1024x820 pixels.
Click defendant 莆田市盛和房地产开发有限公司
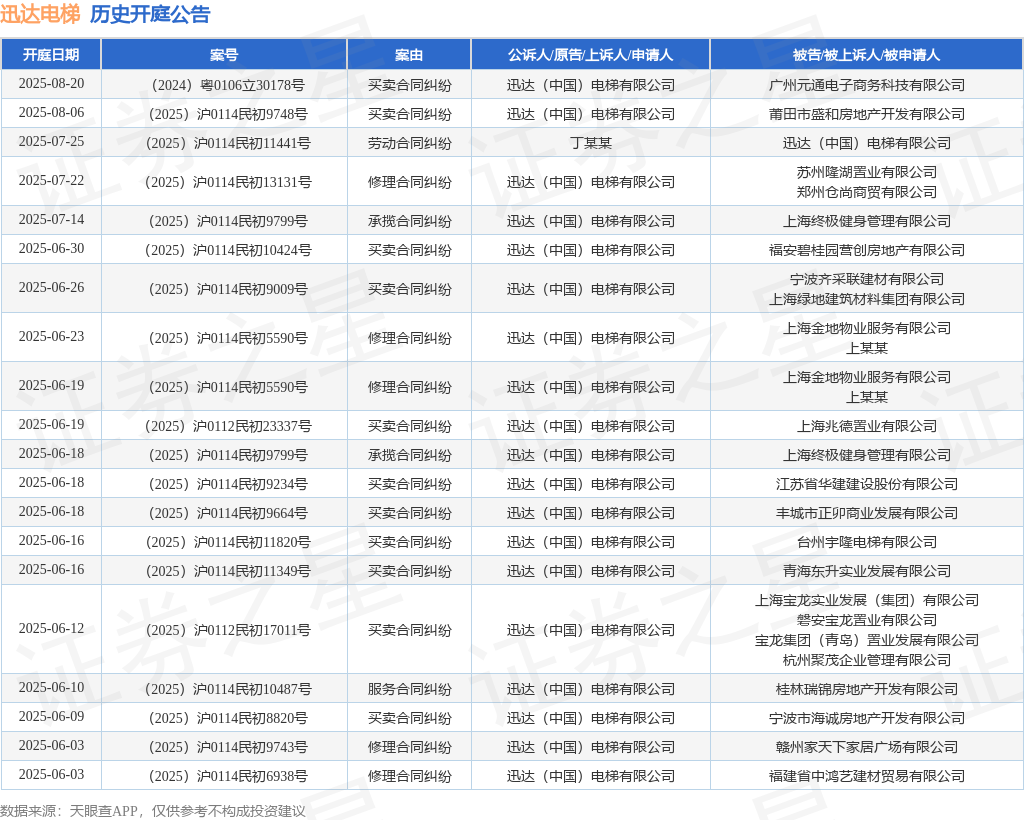[867, 114]
